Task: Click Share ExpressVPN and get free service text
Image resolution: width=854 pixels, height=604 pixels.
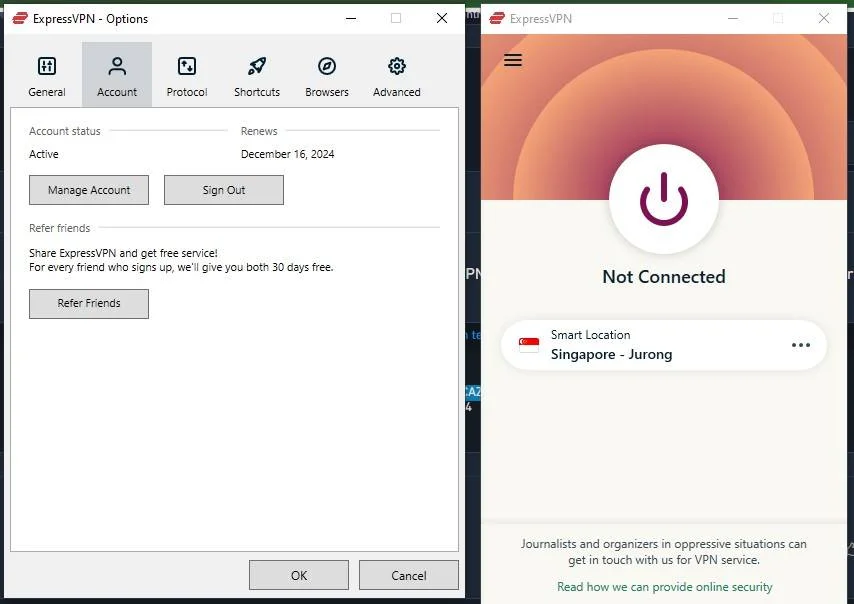Action: pyautogui.click(x=123, y=253)
